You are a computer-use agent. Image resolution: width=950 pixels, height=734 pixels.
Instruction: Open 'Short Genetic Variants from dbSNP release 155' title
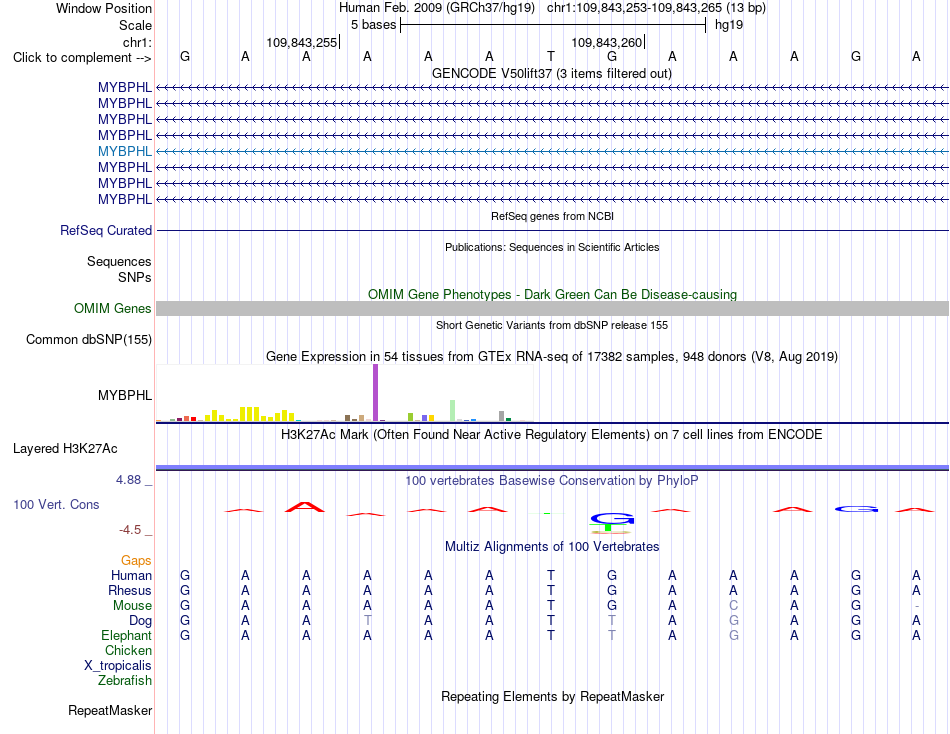tap(552, 325)
